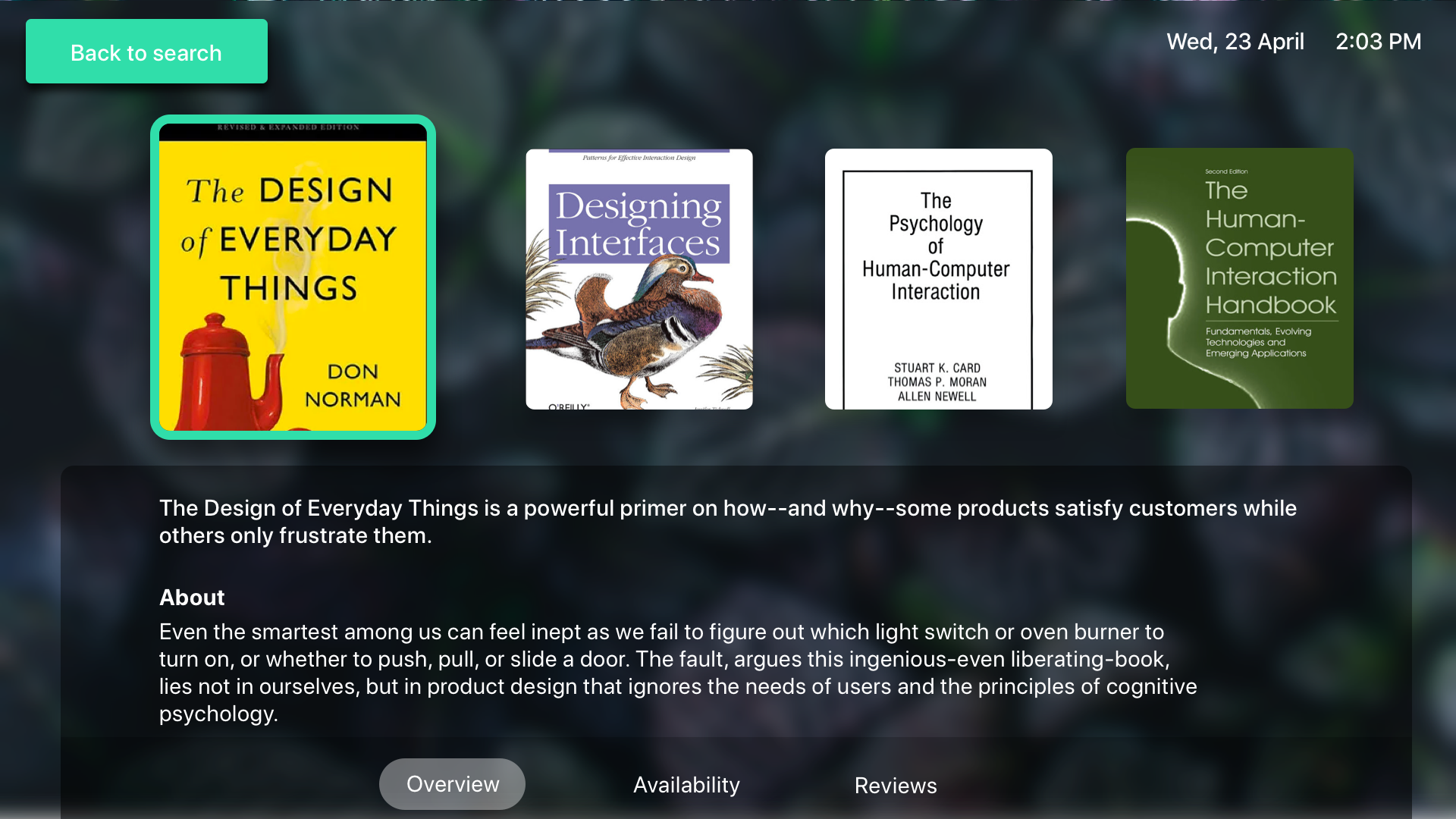1456x819 pixels.
Task: Click the Don Norman author name
Action: [353, 385]
